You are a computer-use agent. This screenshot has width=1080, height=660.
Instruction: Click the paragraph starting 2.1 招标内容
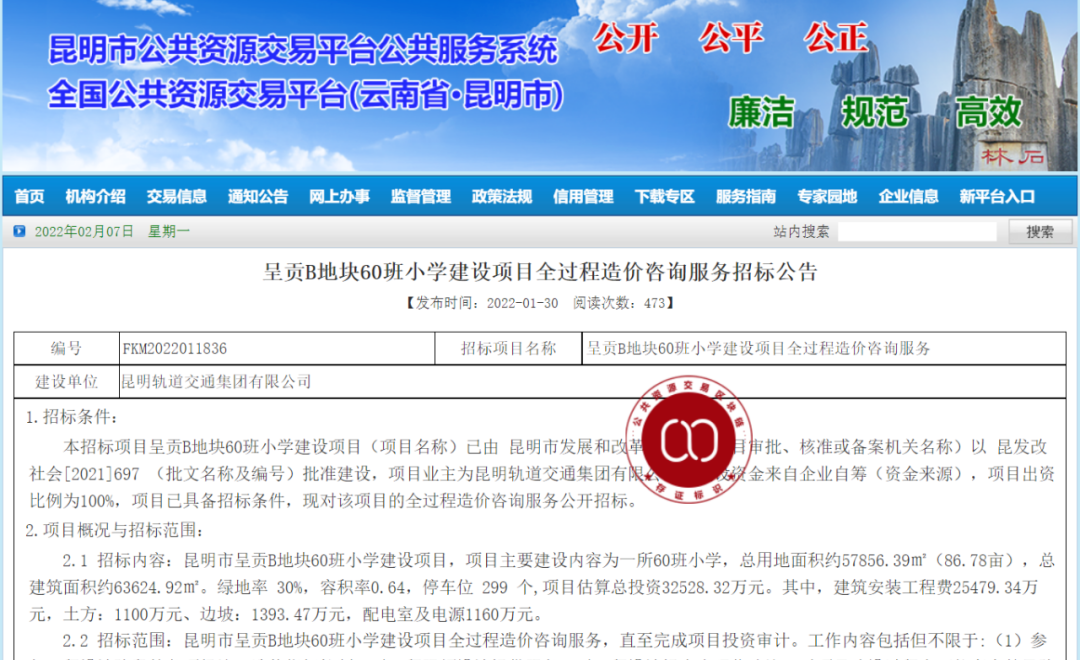(541, 587)
